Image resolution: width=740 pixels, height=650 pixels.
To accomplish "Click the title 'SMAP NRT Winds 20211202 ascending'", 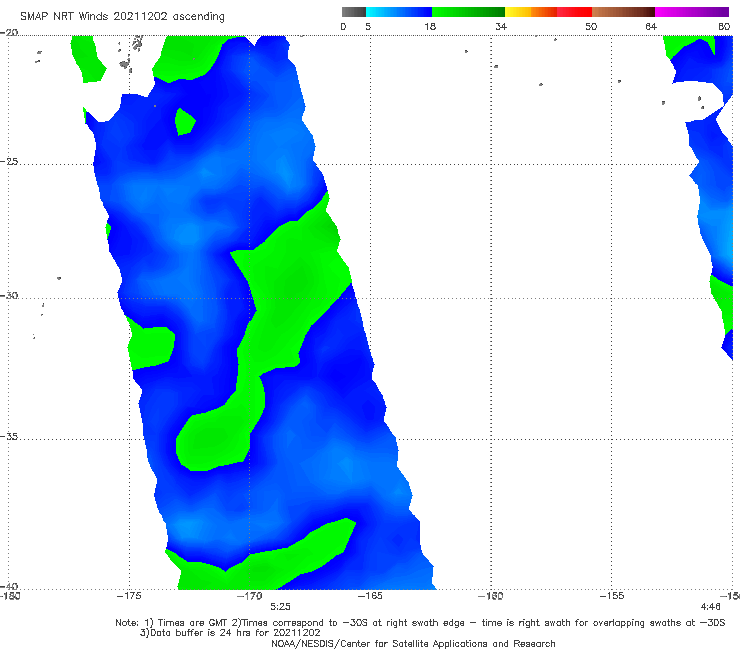I will (122, 16).
